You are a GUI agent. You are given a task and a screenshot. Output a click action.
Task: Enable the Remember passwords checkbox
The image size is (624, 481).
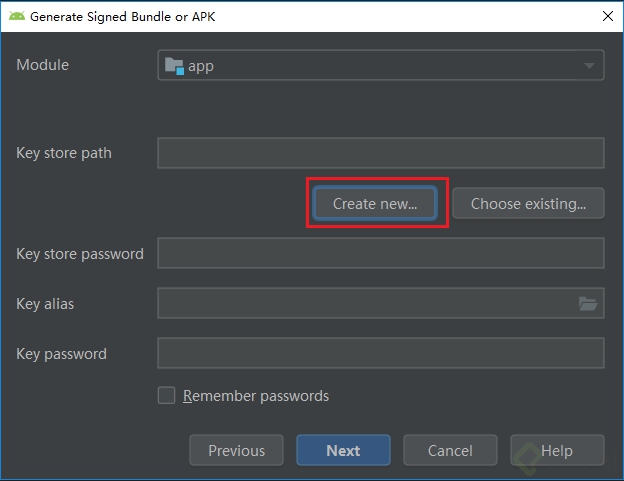(166, 395)
